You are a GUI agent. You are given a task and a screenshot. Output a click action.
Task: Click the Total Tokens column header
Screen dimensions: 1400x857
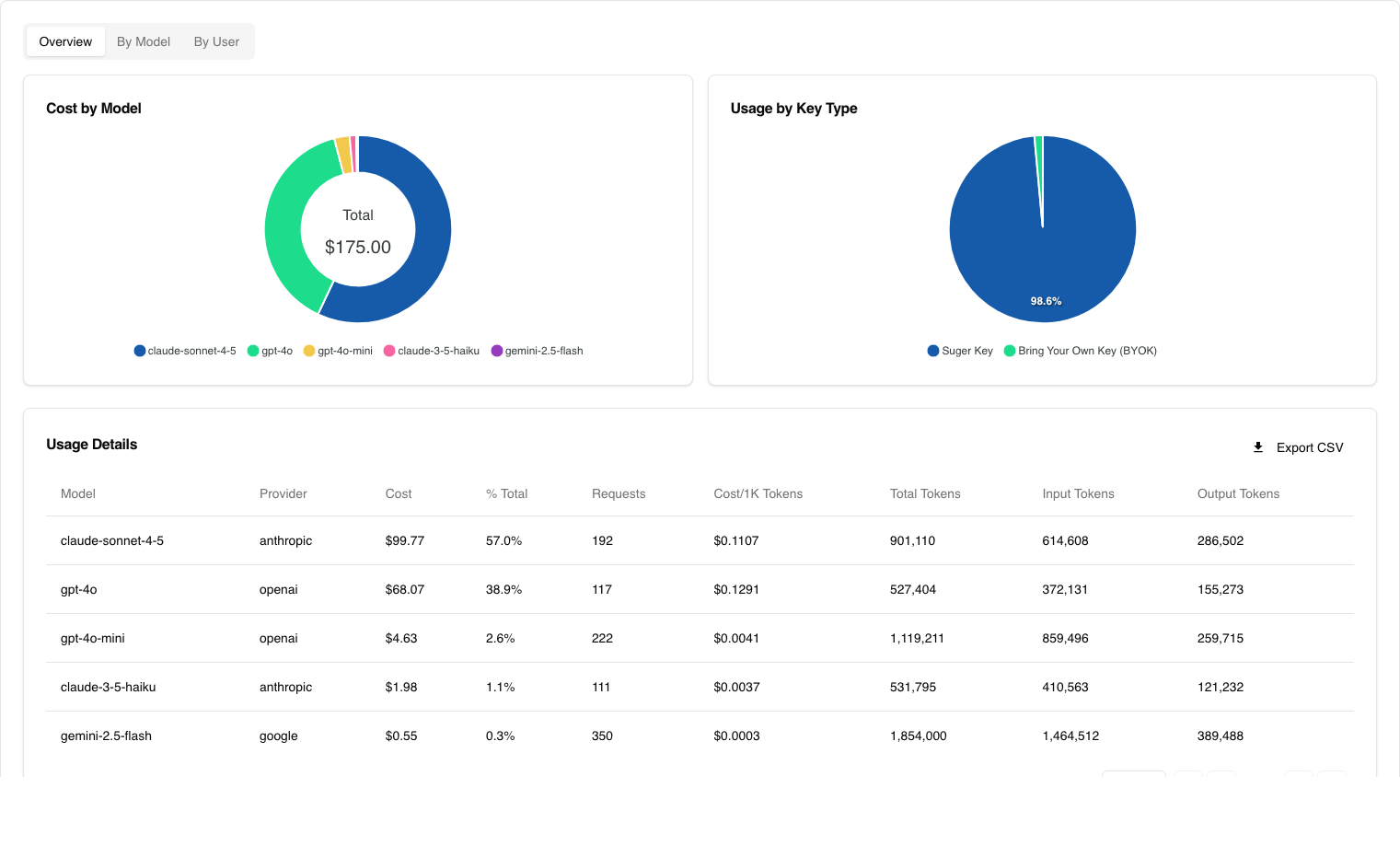click(x=925, y=493)
